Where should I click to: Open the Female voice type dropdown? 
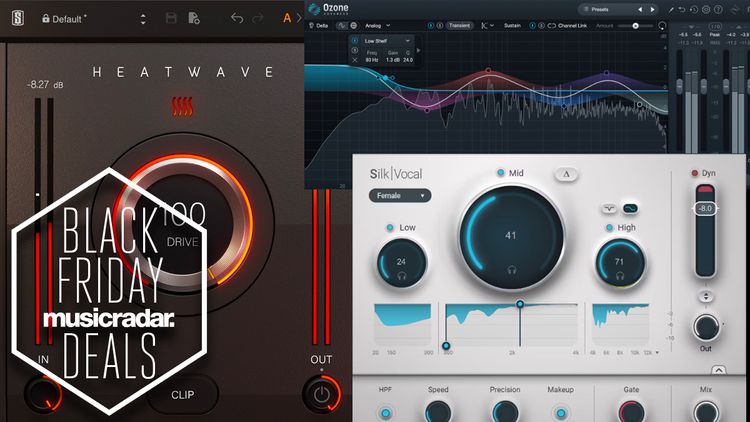400,196
